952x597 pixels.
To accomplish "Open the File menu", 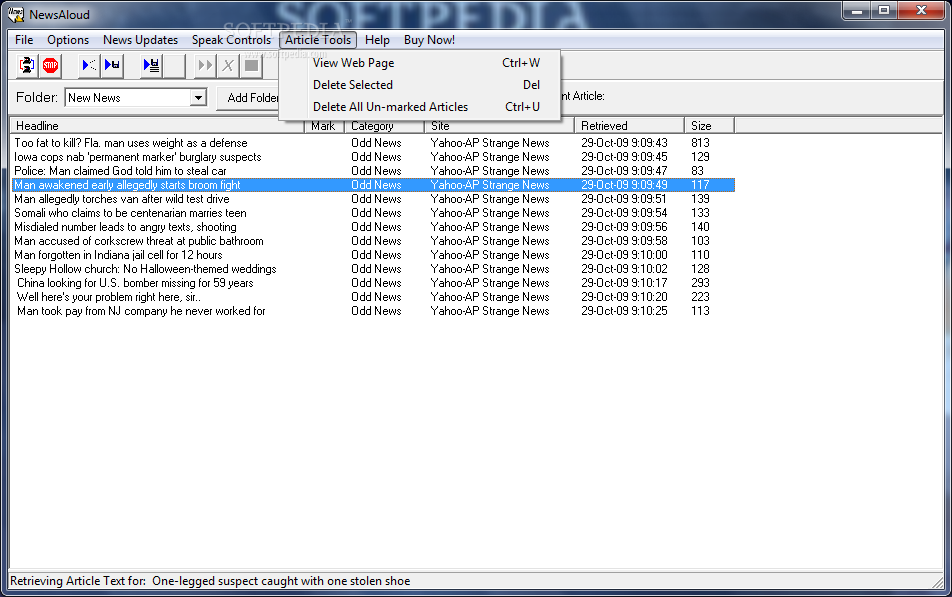I will [x=24, y=39].
